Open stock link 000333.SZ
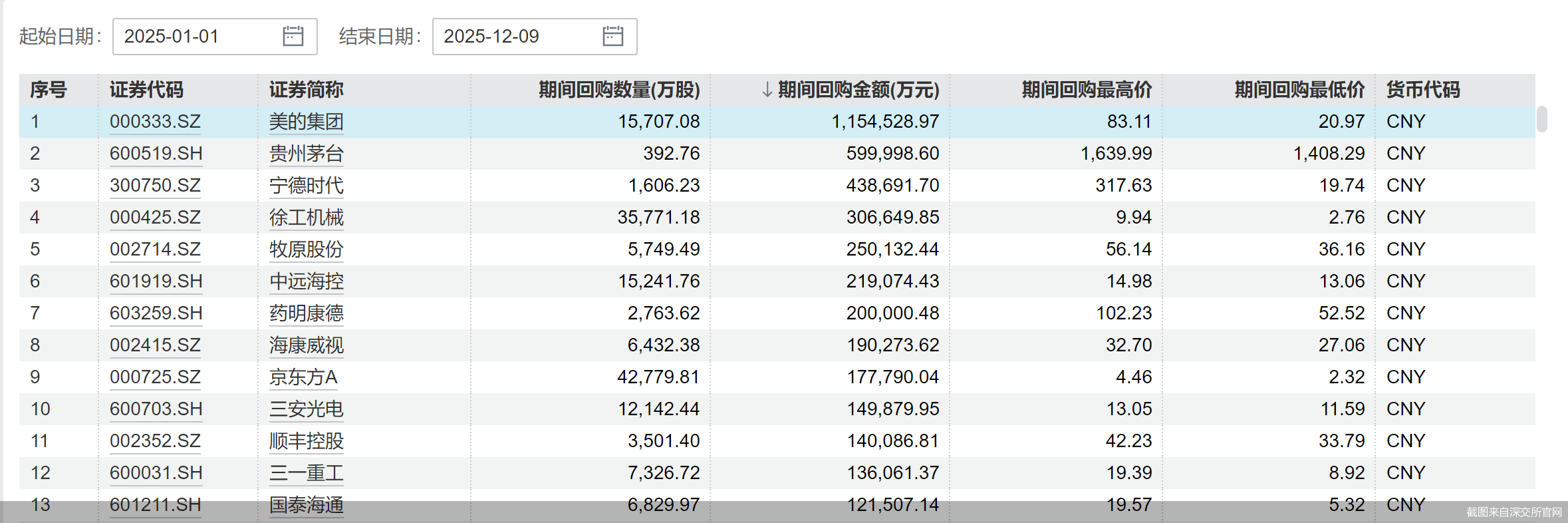 [155, 121]
